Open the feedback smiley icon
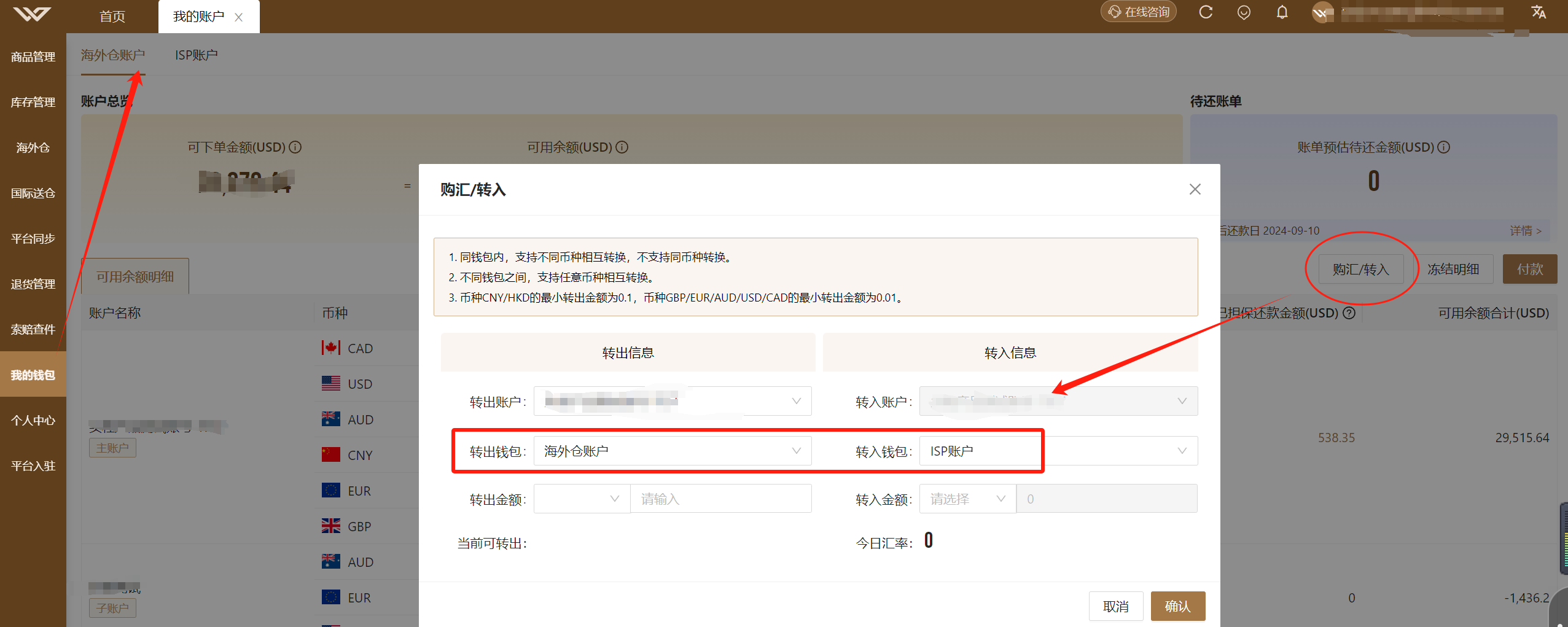 (x=1244, y=12)
